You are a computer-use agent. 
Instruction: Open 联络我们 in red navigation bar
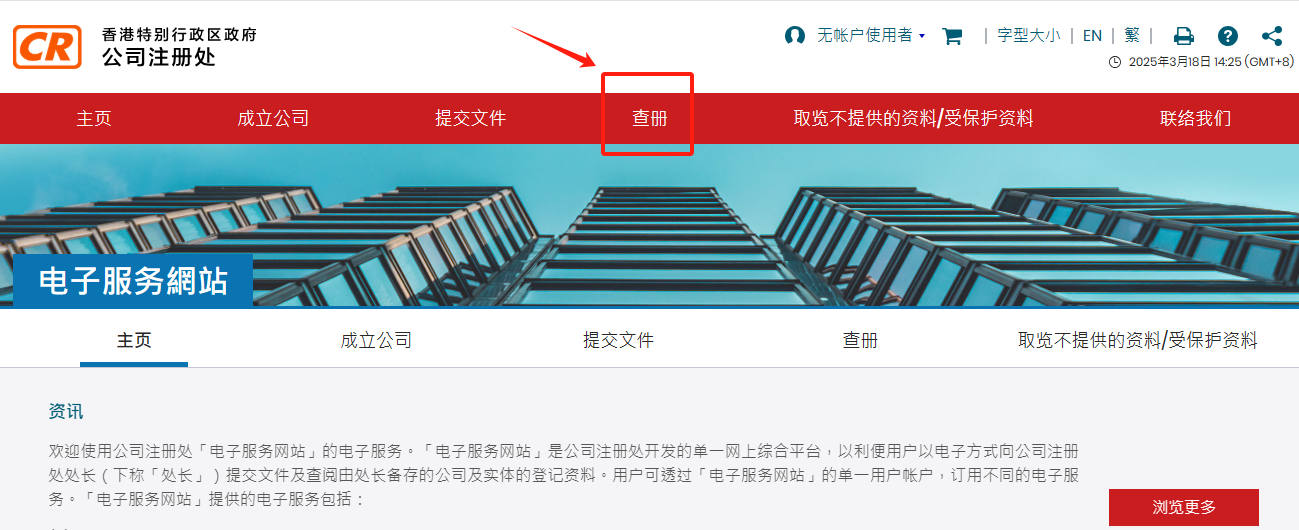tap(1196, 118)
